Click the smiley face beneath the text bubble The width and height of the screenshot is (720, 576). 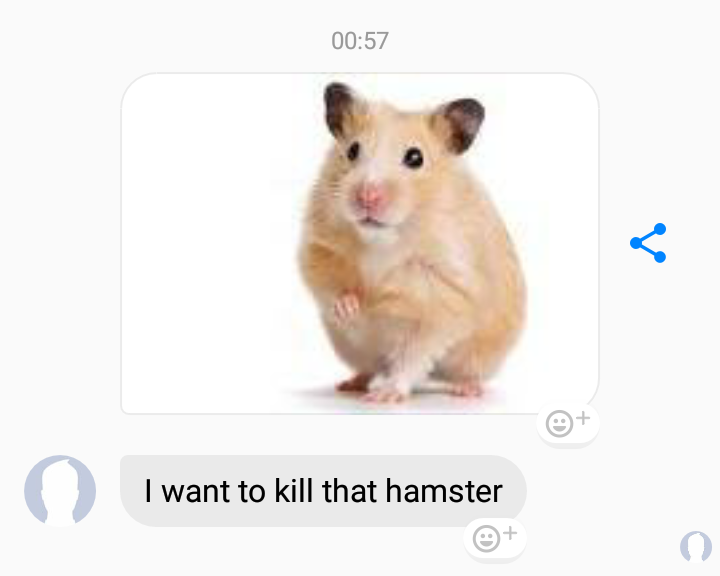pos(486,538)
